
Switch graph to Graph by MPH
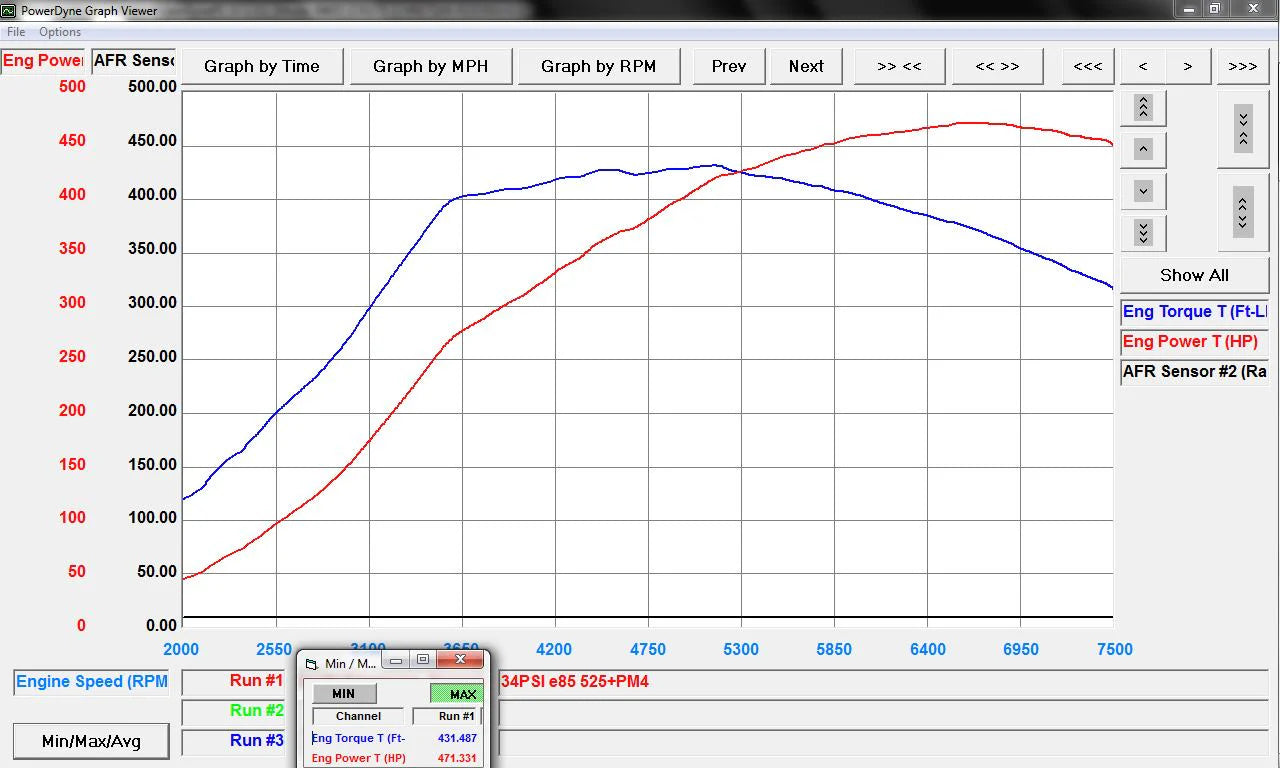[430, 66]
